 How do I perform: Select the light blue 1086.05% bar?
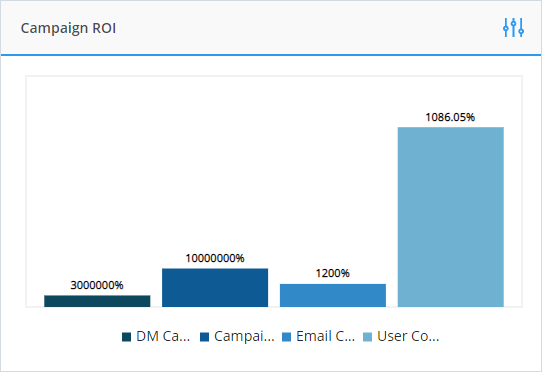[x=451, y=217]
